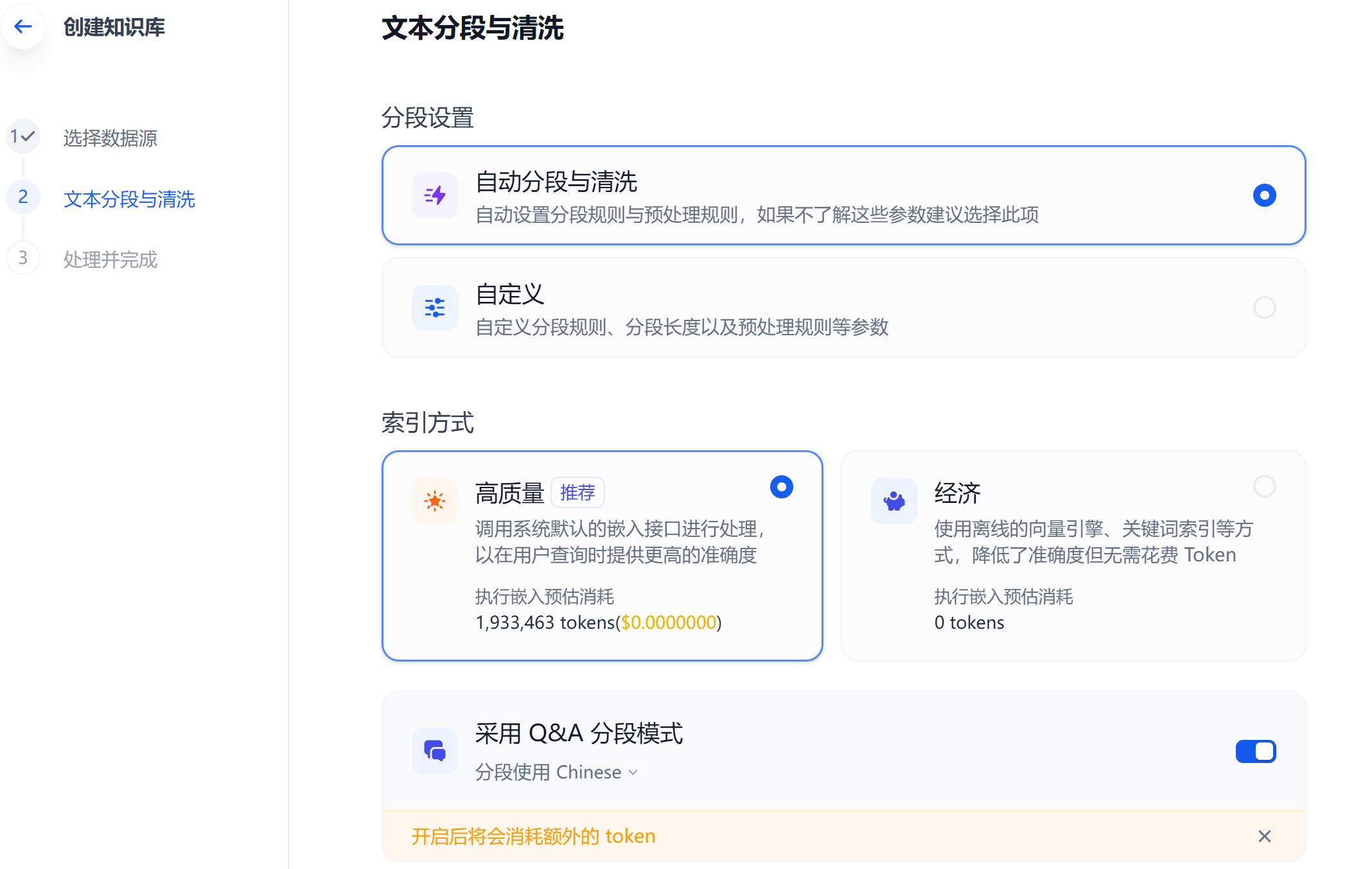Select the 高质量 index radio button

point(781,487)
